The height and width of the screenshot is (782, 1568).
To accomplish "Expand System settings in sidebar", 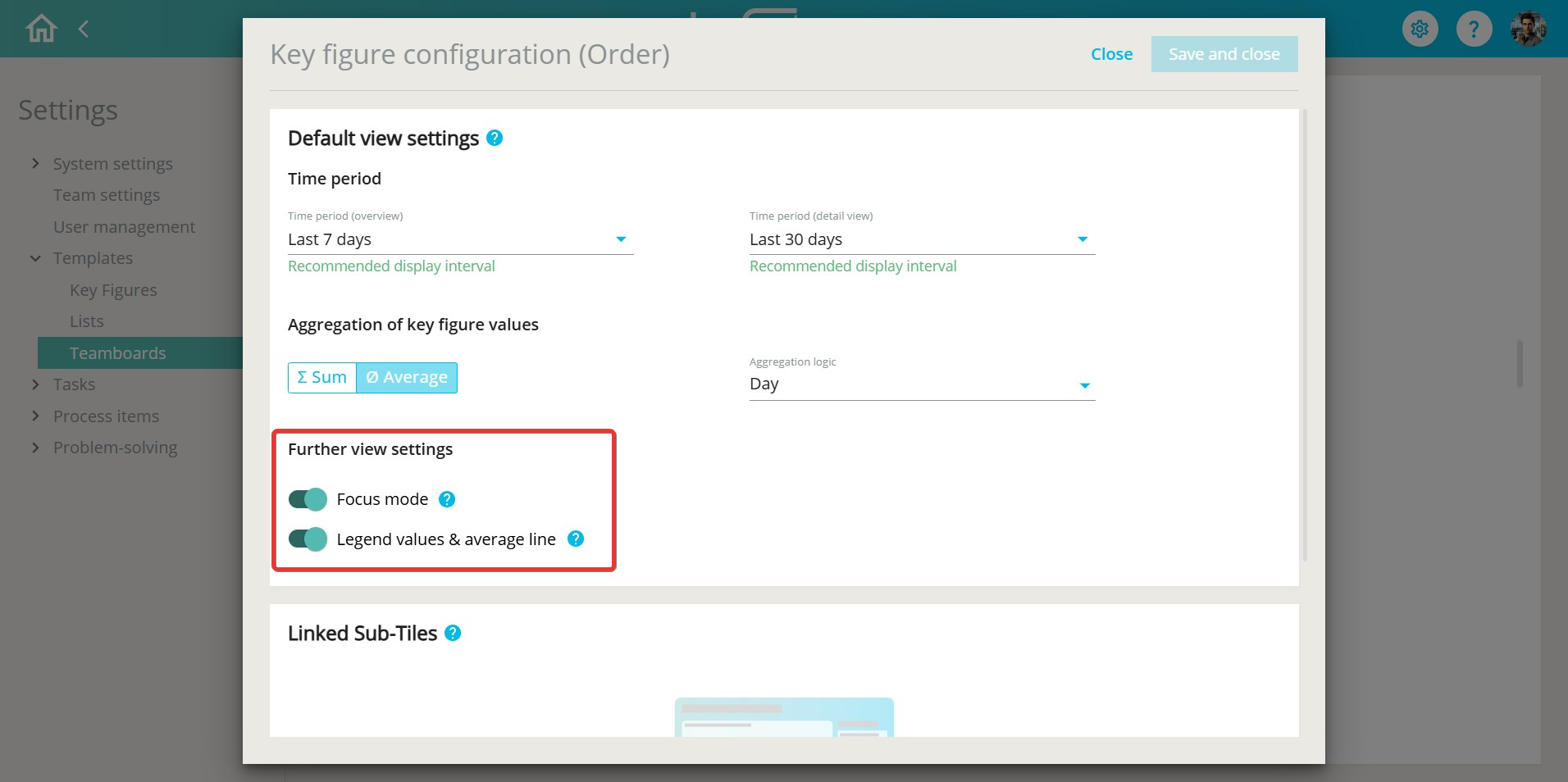I will pos(112,164).
